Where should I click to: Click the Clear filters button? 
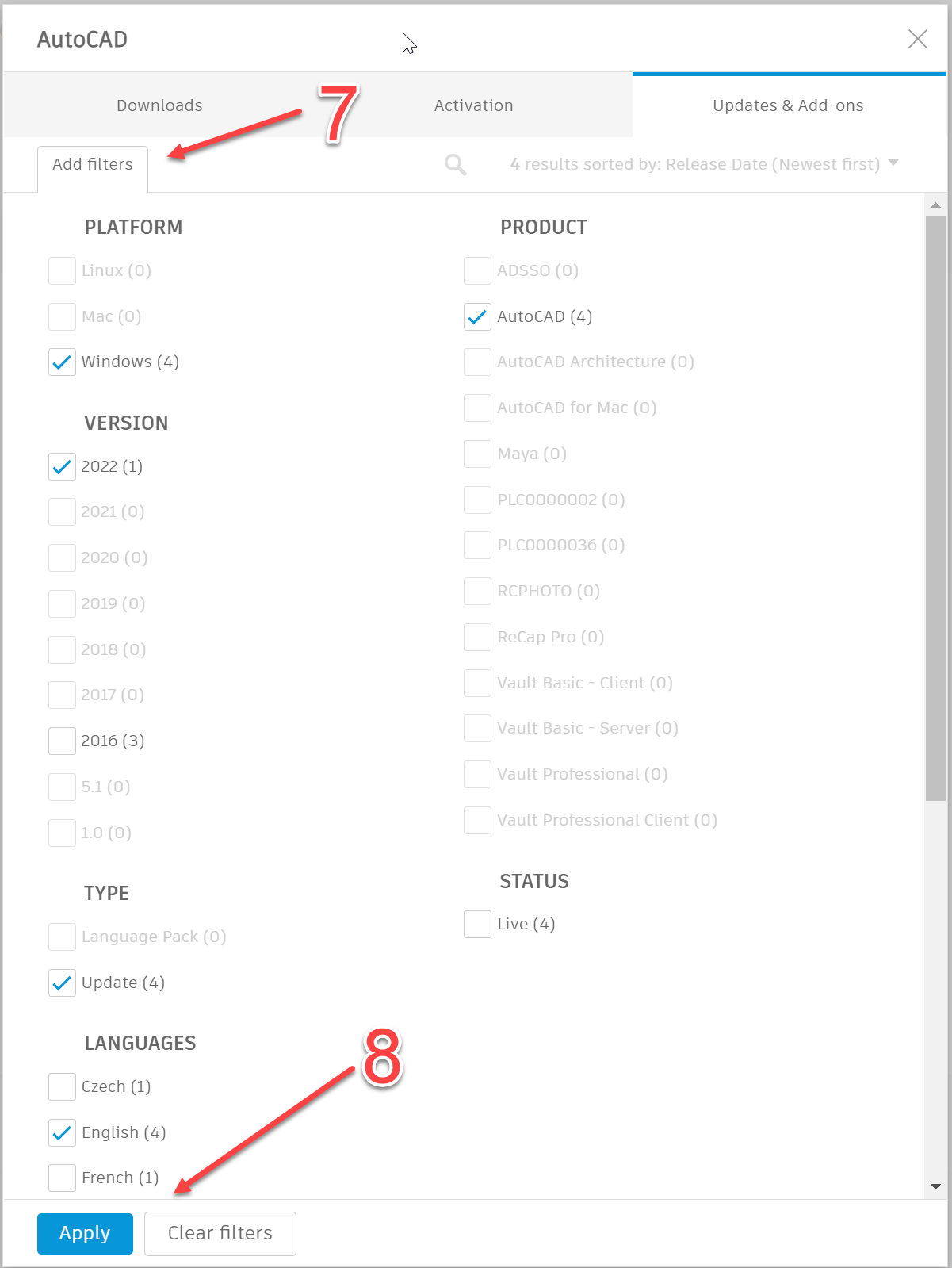tap(220, 1233)
